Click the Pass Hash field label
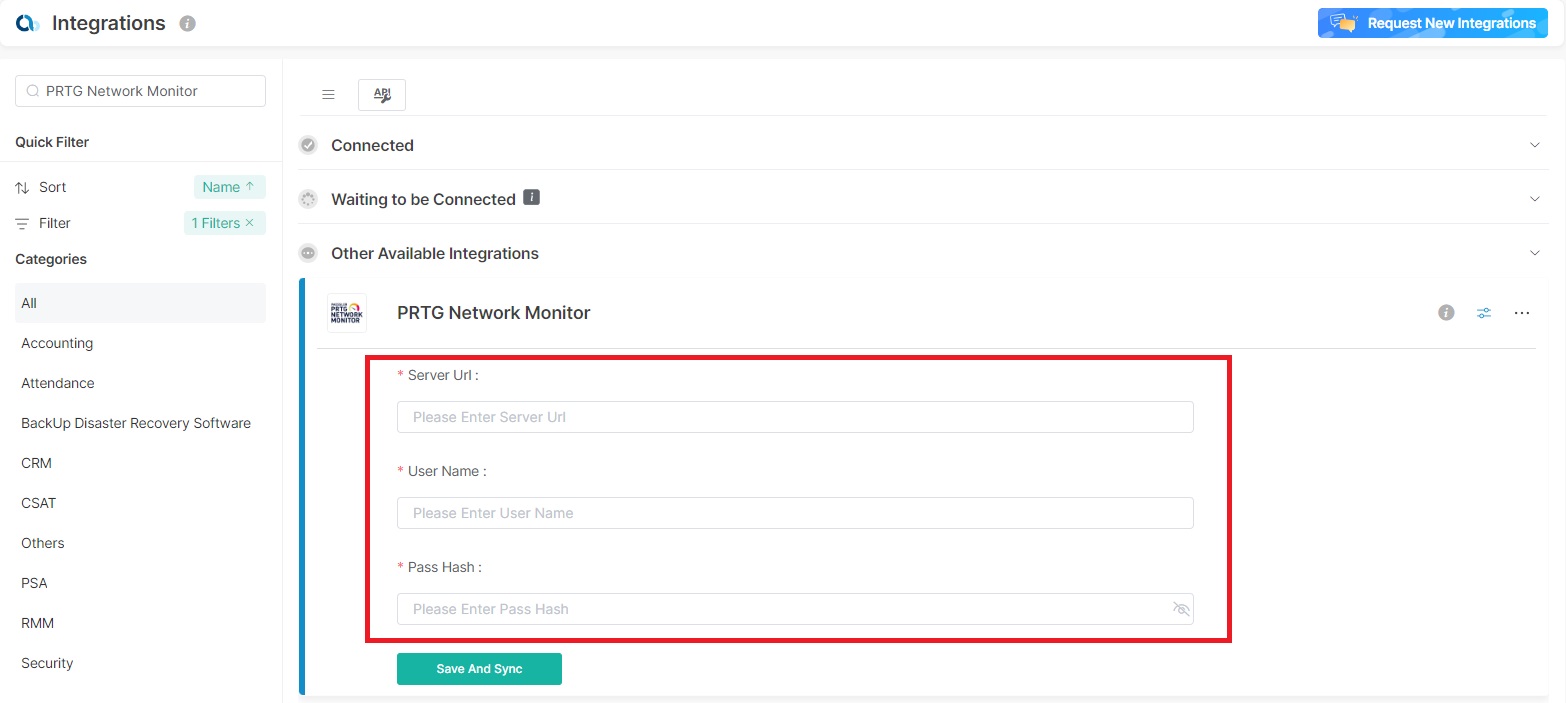 click(440, 567)
